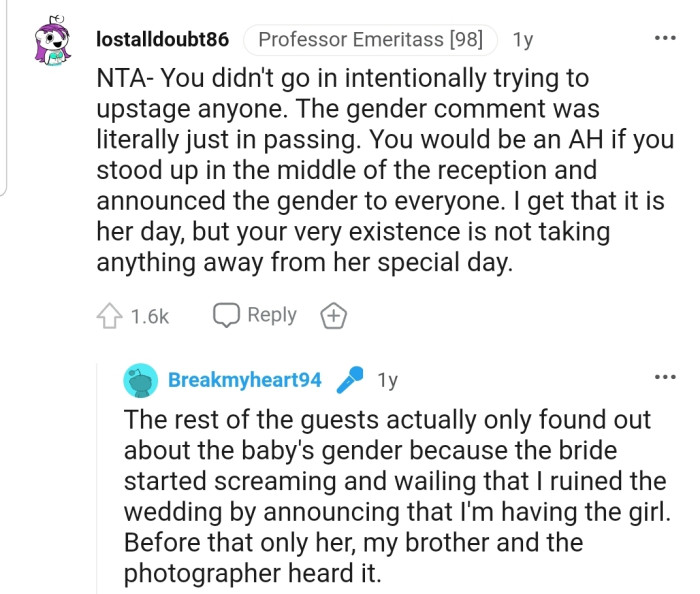
Task: Collapse the parent thread line at far left
Action: 5,100
